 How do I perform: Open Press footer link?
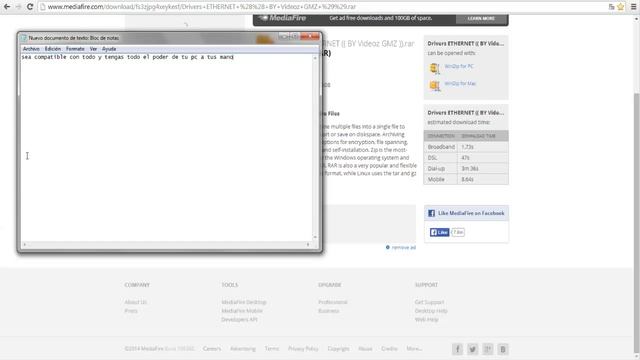131,311
